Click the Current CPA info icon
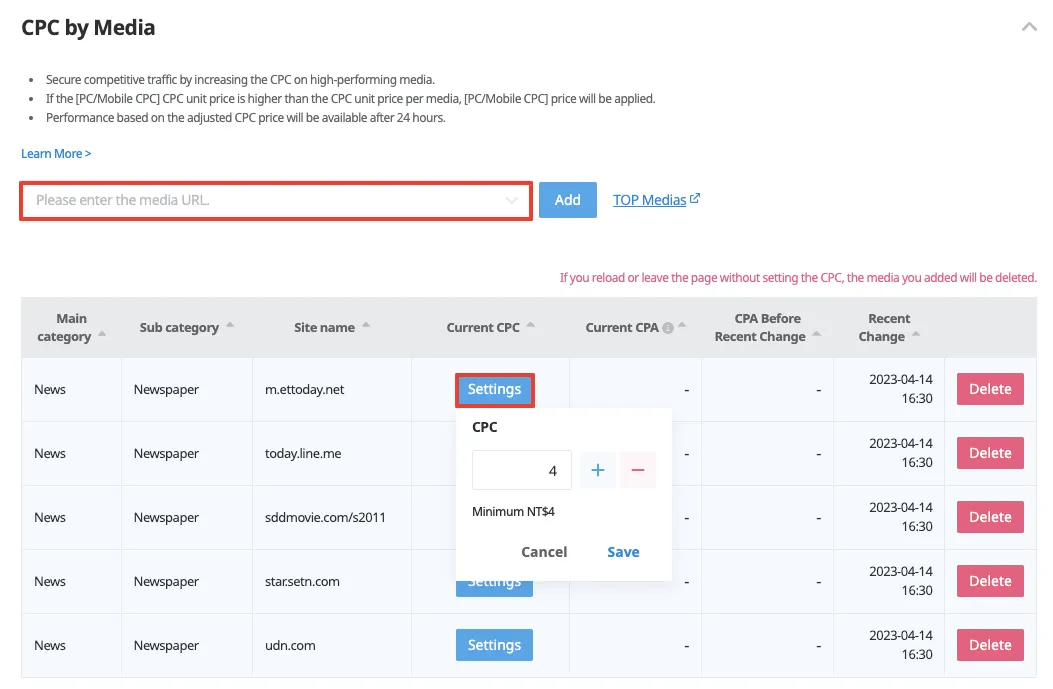 668,328
